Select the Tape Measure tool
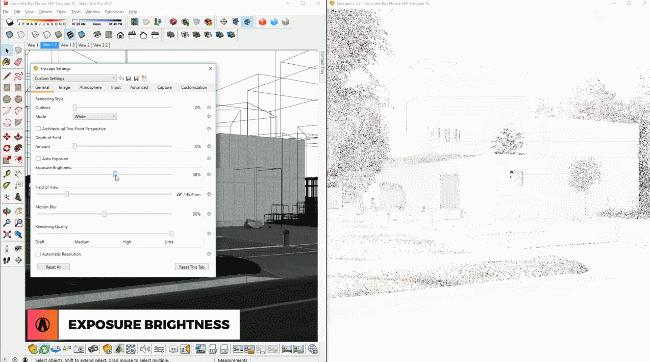This screenshot has width=650, height=362. [7, 174]
